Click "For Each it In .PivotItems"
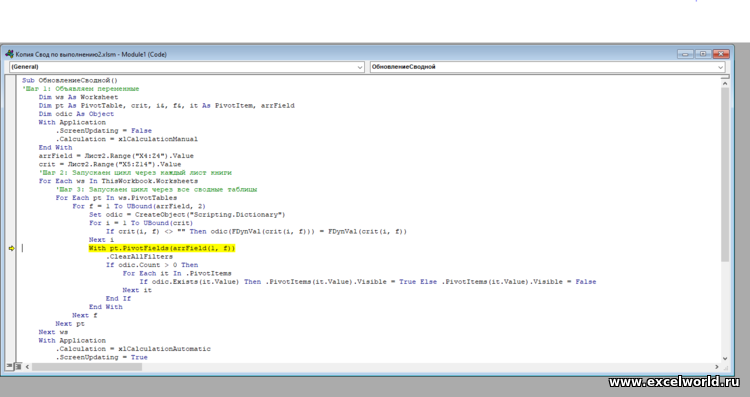 (x=177, y=274)
